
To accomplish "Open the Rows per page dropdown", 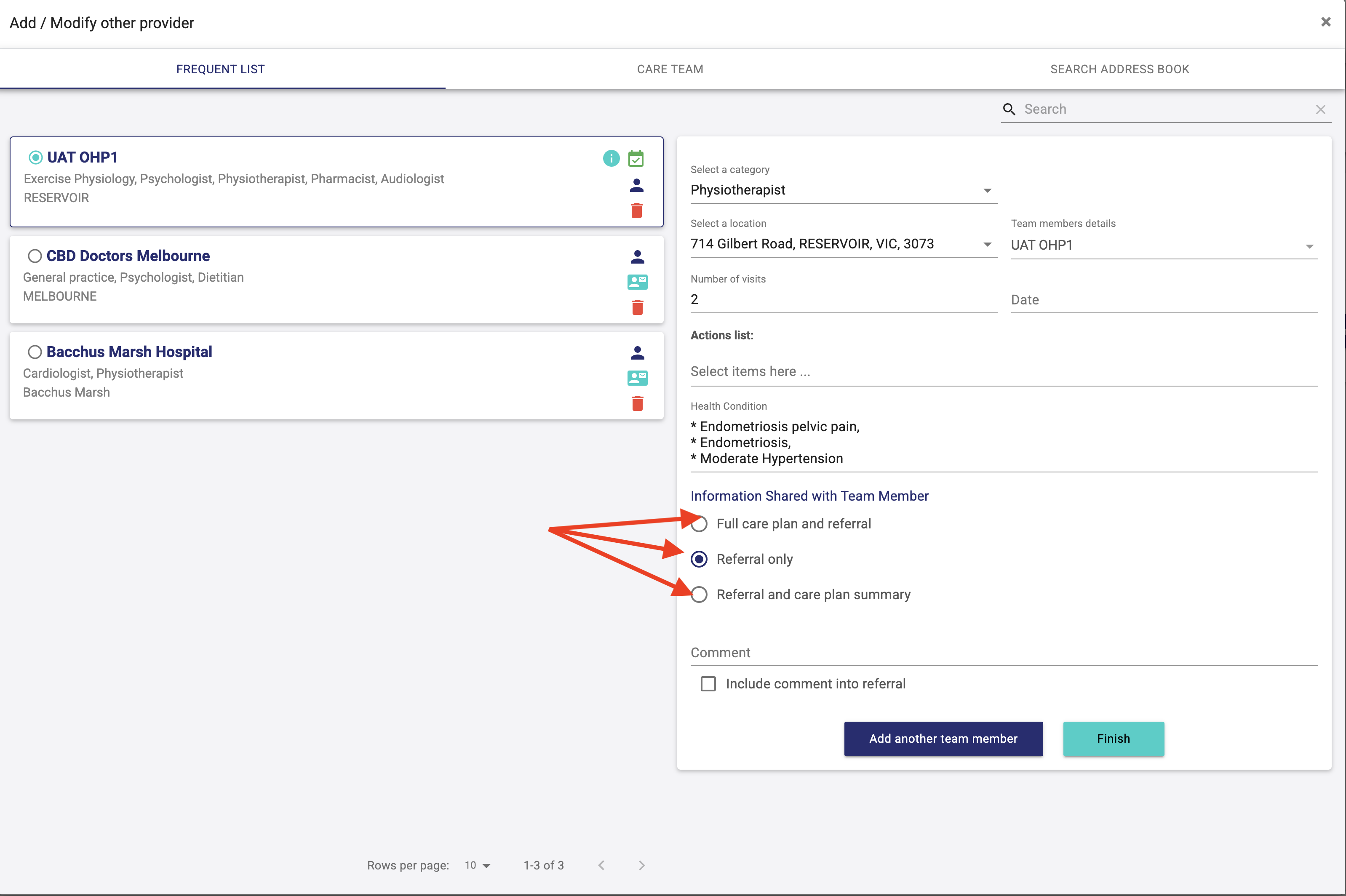I will point(478,865).
